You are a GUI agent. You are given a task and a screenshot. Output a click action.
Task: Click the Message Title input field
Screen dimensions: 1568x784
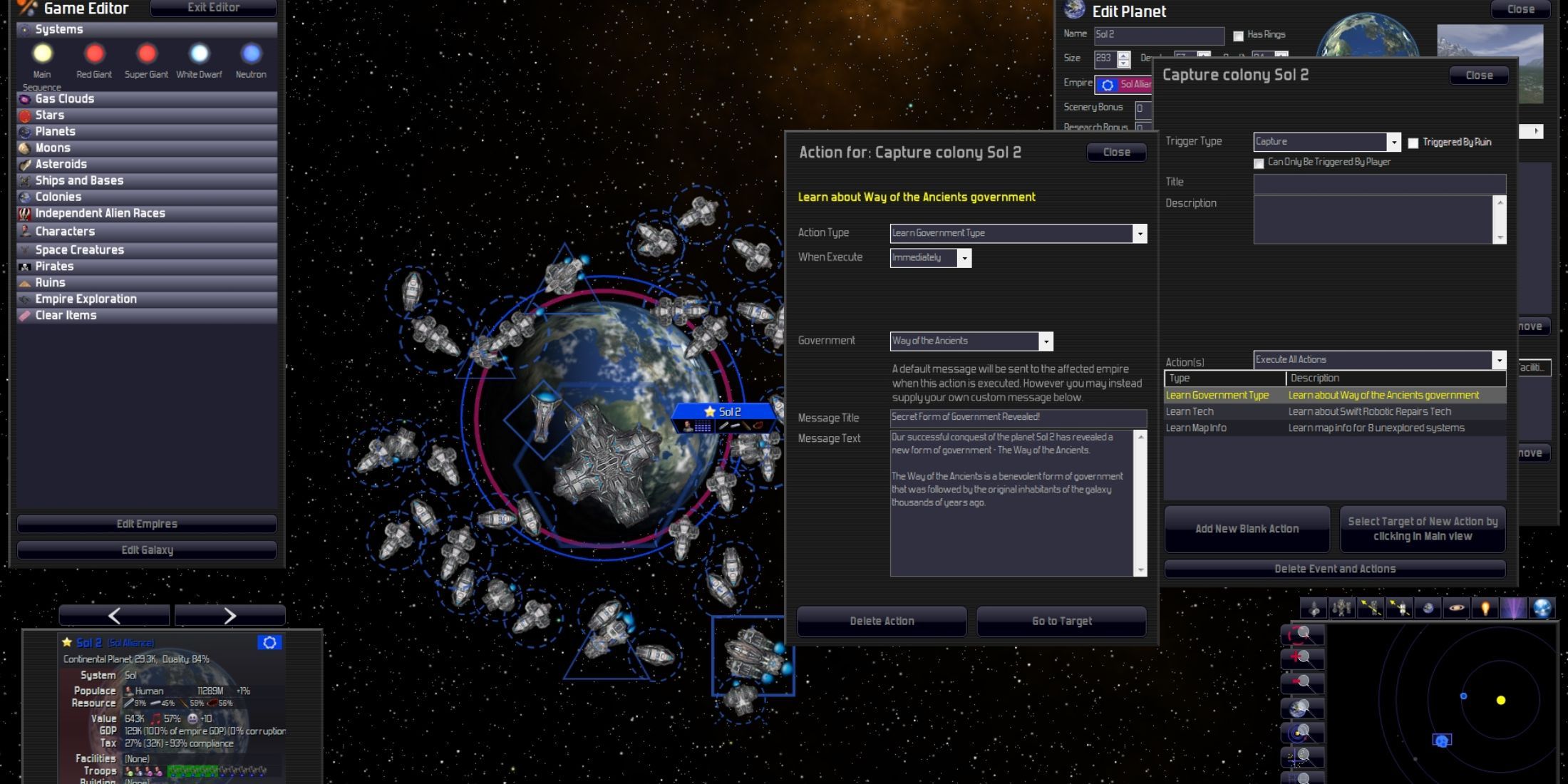point(1018,418)
